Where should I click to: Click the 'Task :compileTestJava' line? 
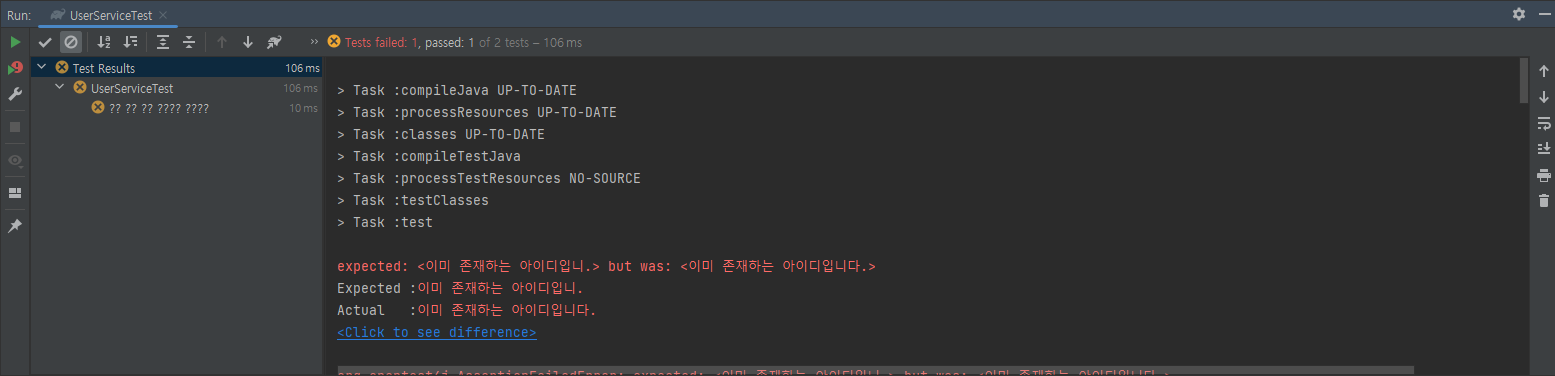pyautogui.click(x=429, y=156)
